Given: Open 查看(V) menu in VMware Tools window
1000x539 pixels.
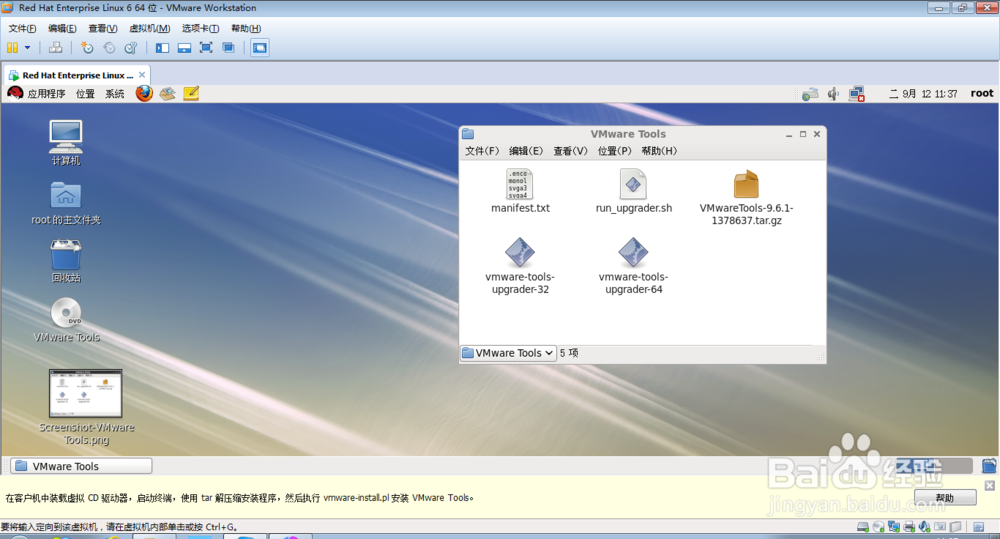Looking at the screenshot, I should 570,151.
